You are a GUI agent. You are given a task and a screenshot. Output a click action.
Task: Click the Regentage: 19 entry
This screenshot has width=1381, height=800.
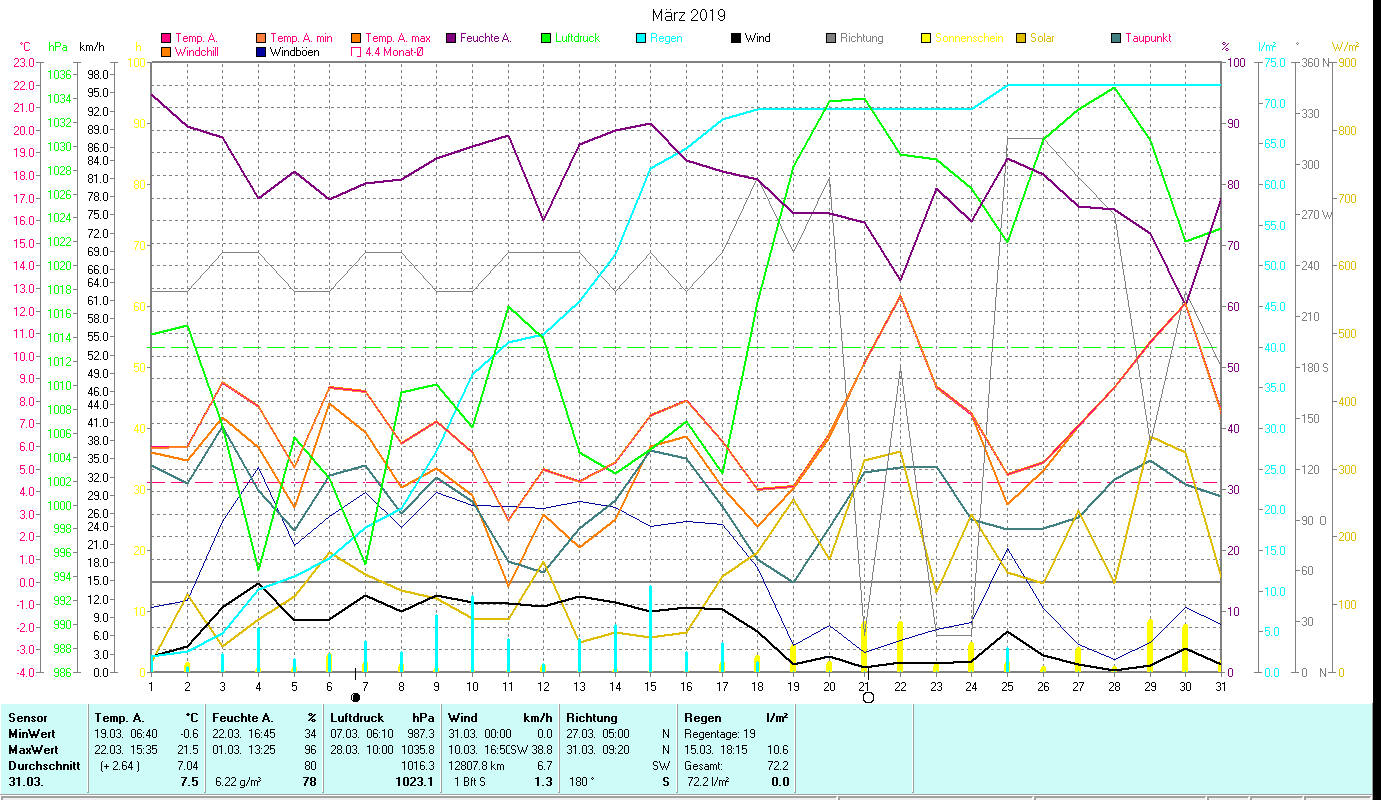[x=722, y=733]
